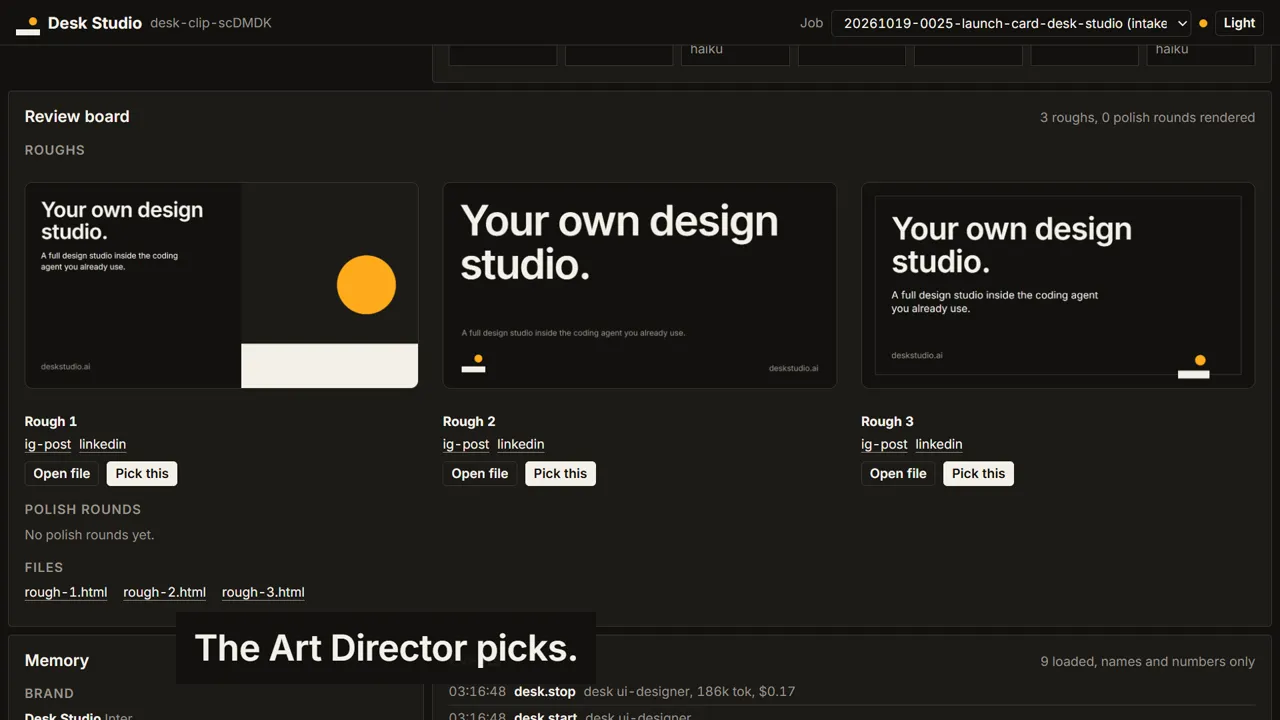The width and height of the screenshot is (1280, 720).
Task: Click 'No polish rounds yet.' text
Action: (x=90, y=535)
